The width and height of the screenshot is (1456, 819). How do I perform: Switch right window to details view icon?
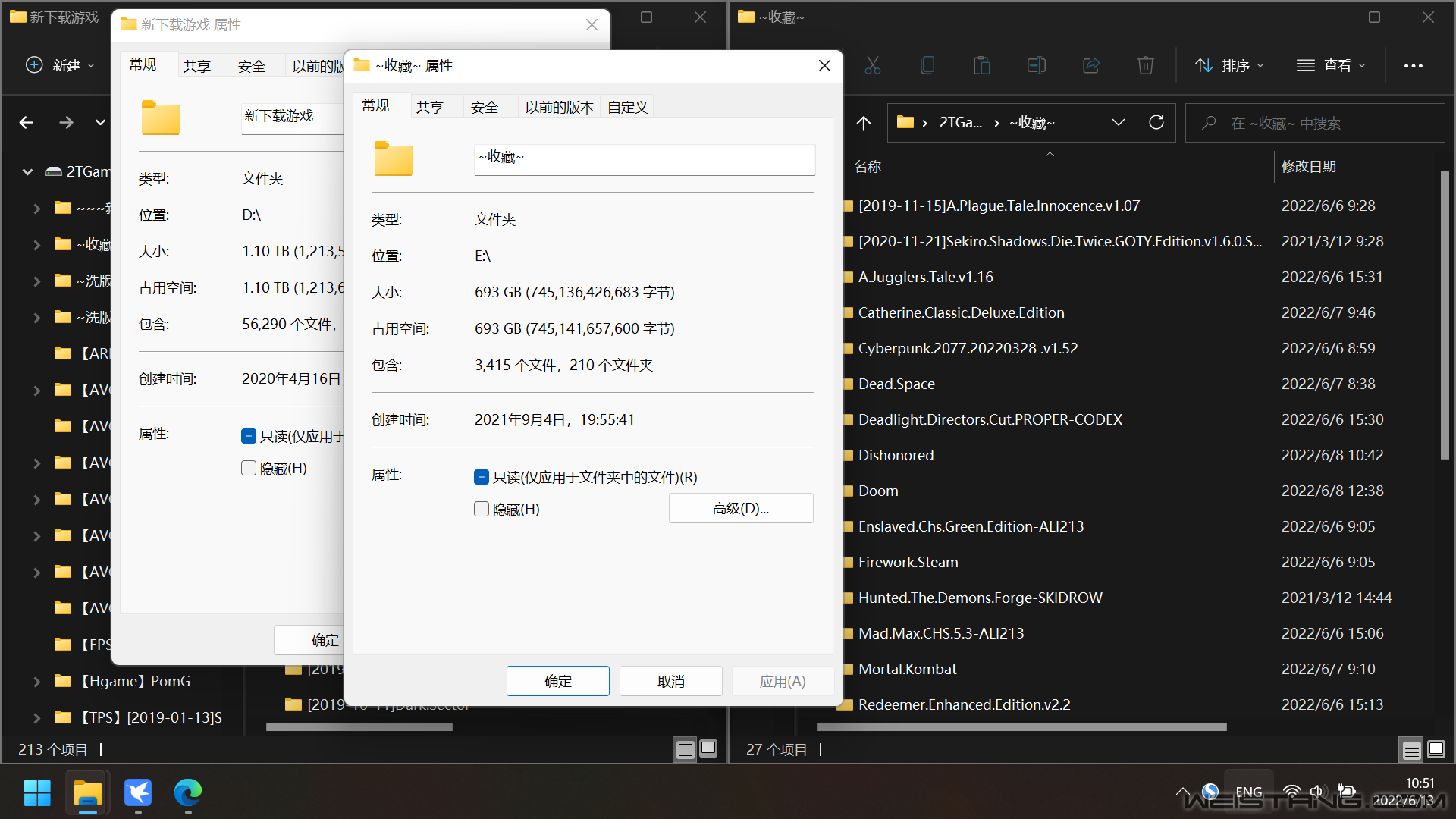click(1412, 750)
